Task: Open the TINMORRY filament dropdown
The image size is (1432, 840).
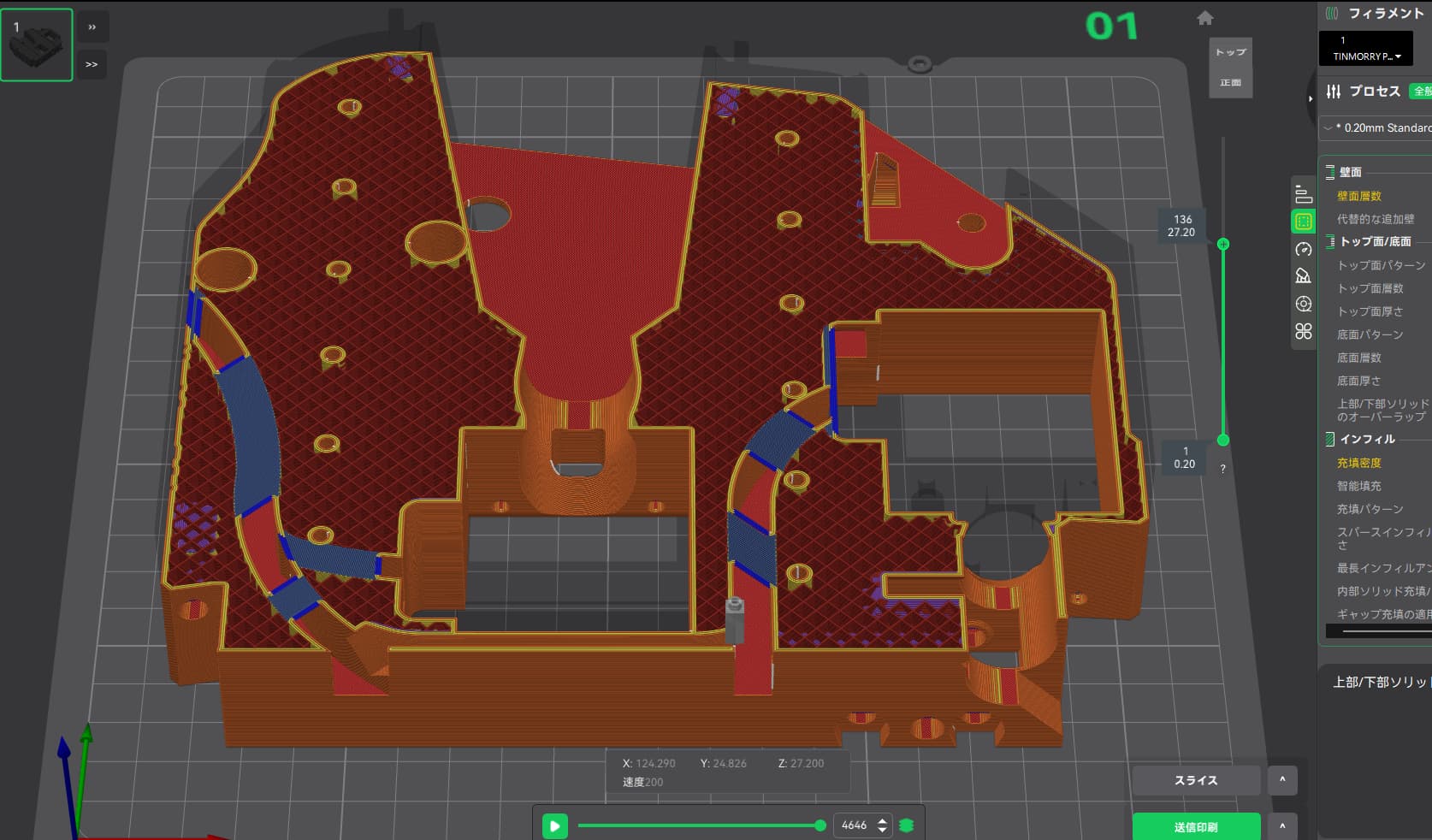Action: [1366, 48]
